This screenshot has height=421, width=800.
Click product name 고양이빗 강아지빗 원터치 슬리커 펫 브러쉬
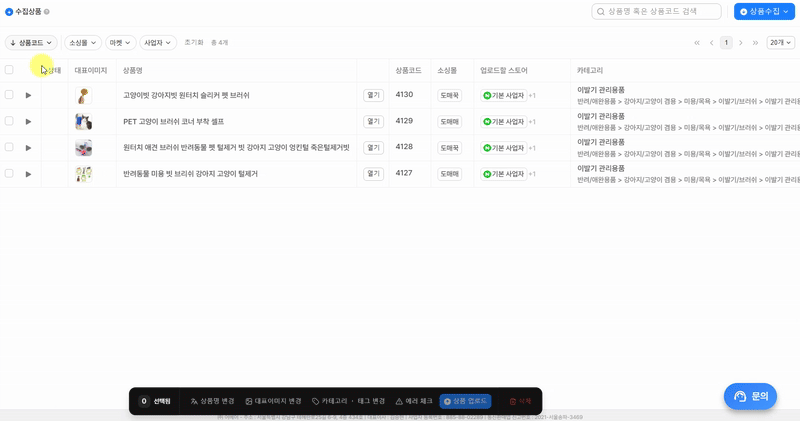tap(186, 95)
